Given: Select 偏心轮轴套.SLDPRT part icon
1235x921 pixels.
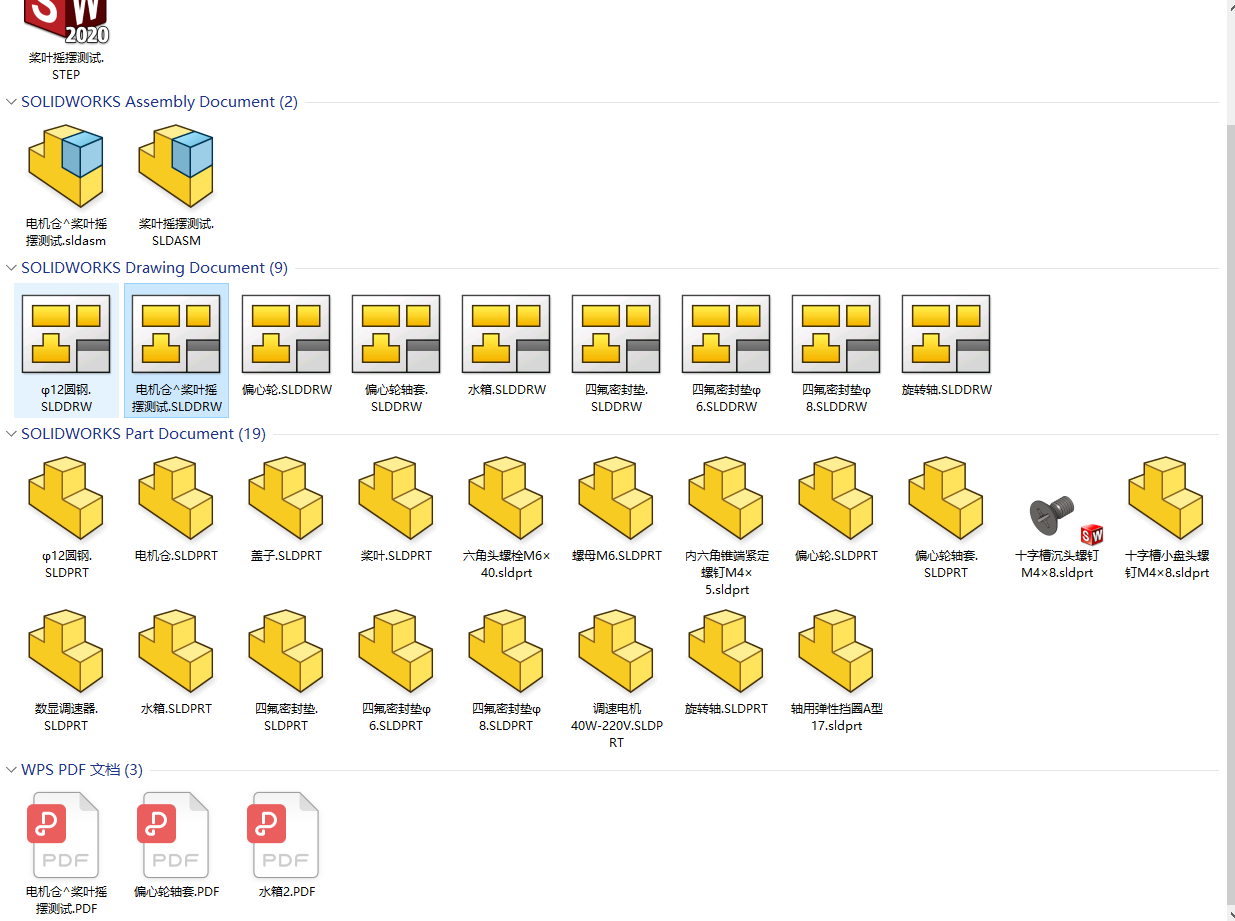Looking at the screenshot, I should (946, 499).
